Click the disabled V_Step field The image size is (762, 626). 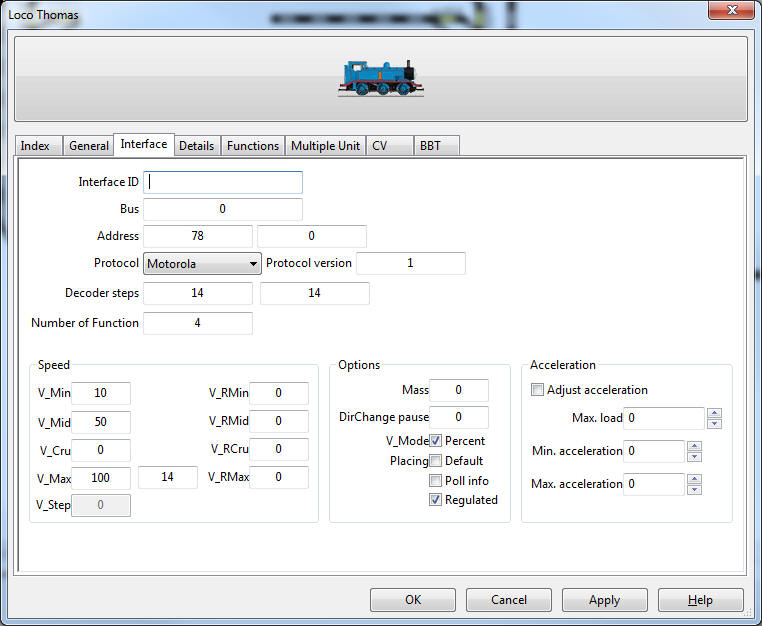pyautogui.click(x=101, y=505)
